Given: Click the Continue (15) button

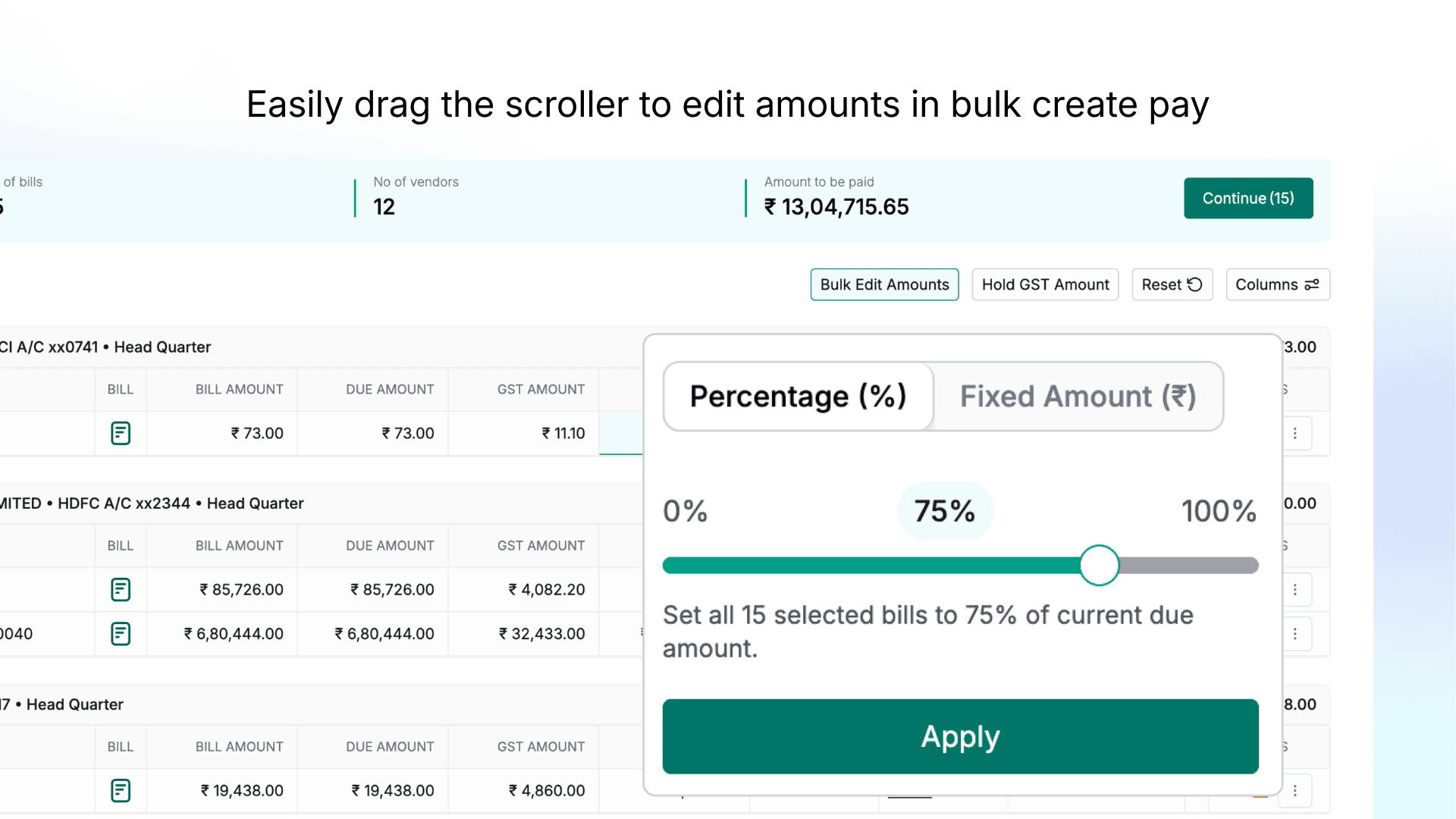Looking at the screenshot, I should 1248,198.
